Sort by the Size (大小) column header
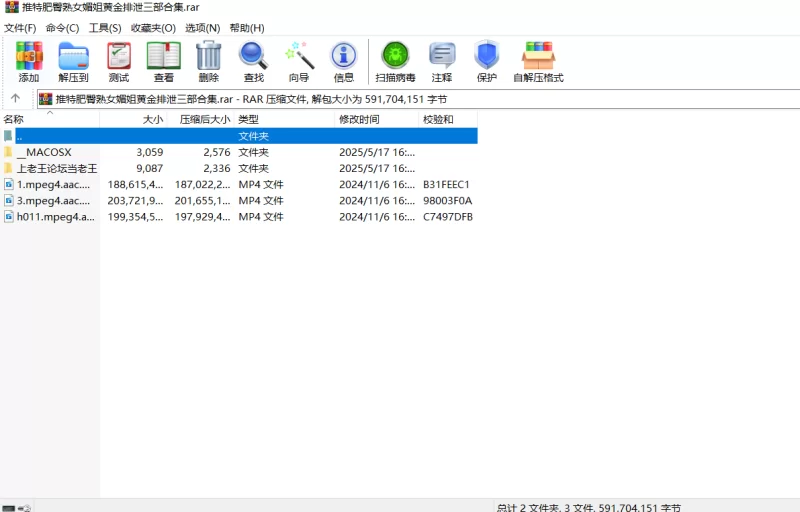Image resolution: width=800 pixels, height=512 pixels. pos(134,119)
